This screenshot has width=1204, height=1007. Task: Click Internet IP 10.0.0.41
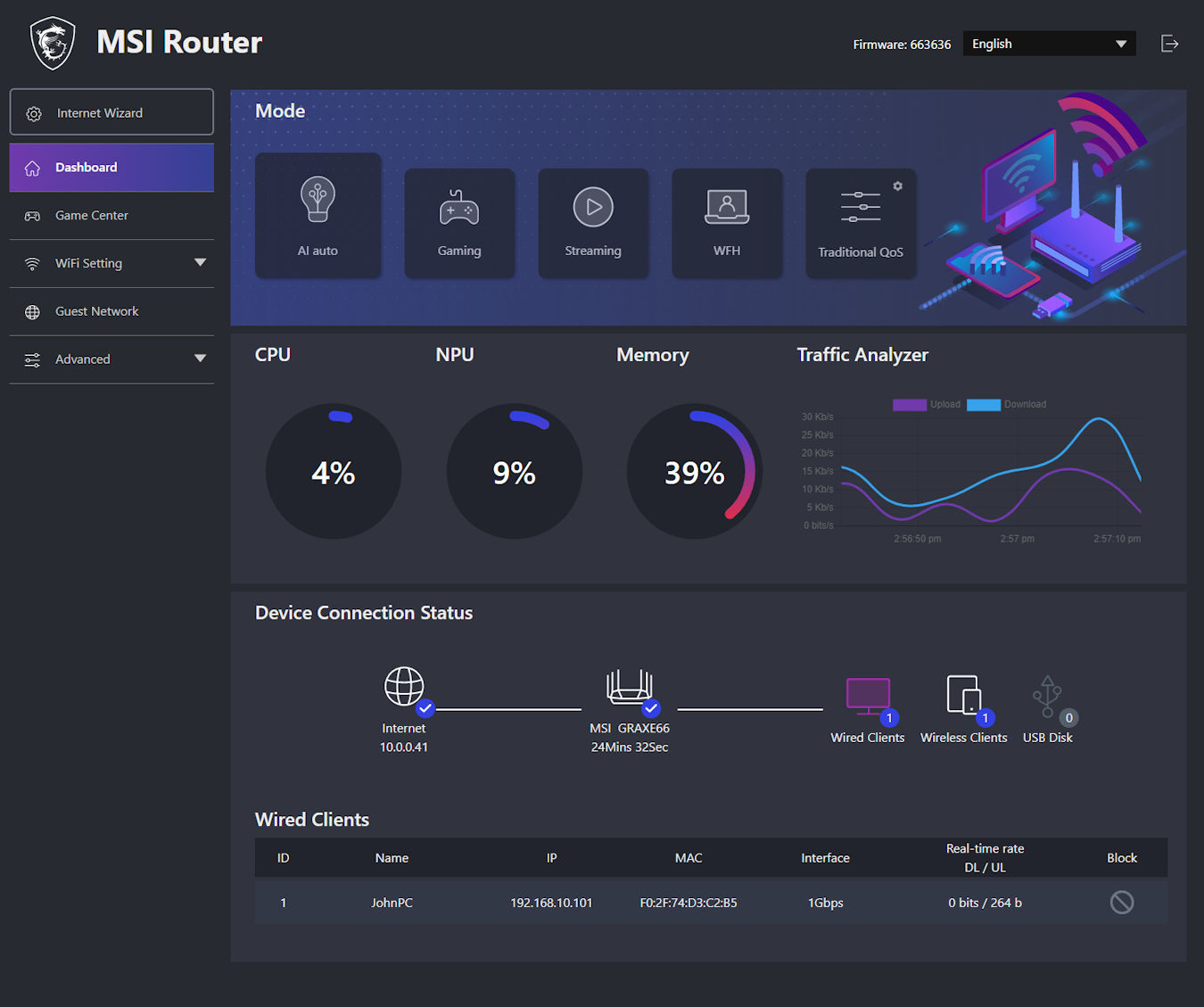point(404,747)
